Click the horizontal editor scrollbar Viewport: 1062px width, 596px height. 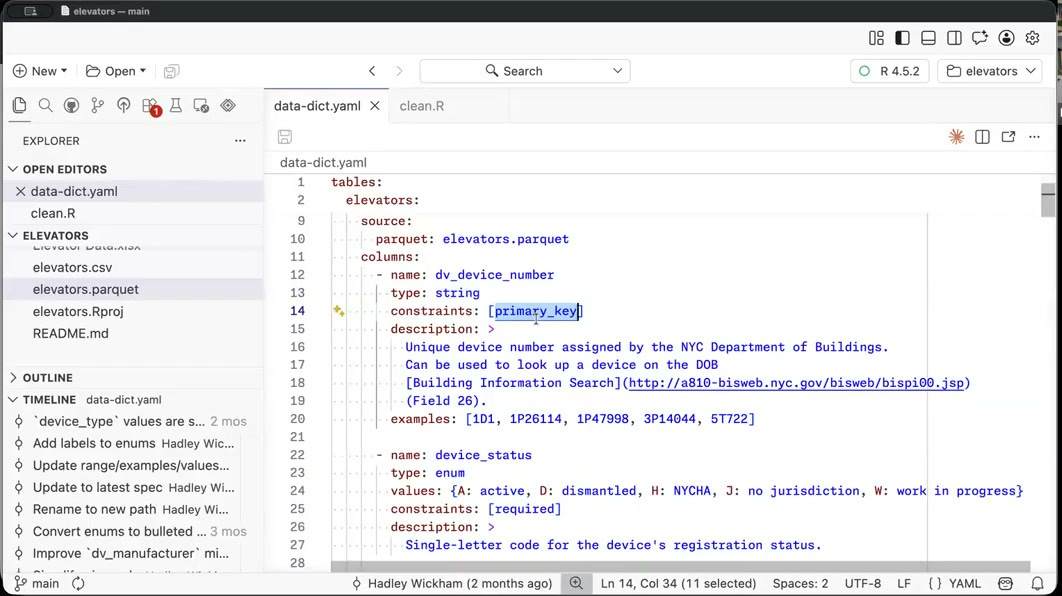click(x=681, y=566)
